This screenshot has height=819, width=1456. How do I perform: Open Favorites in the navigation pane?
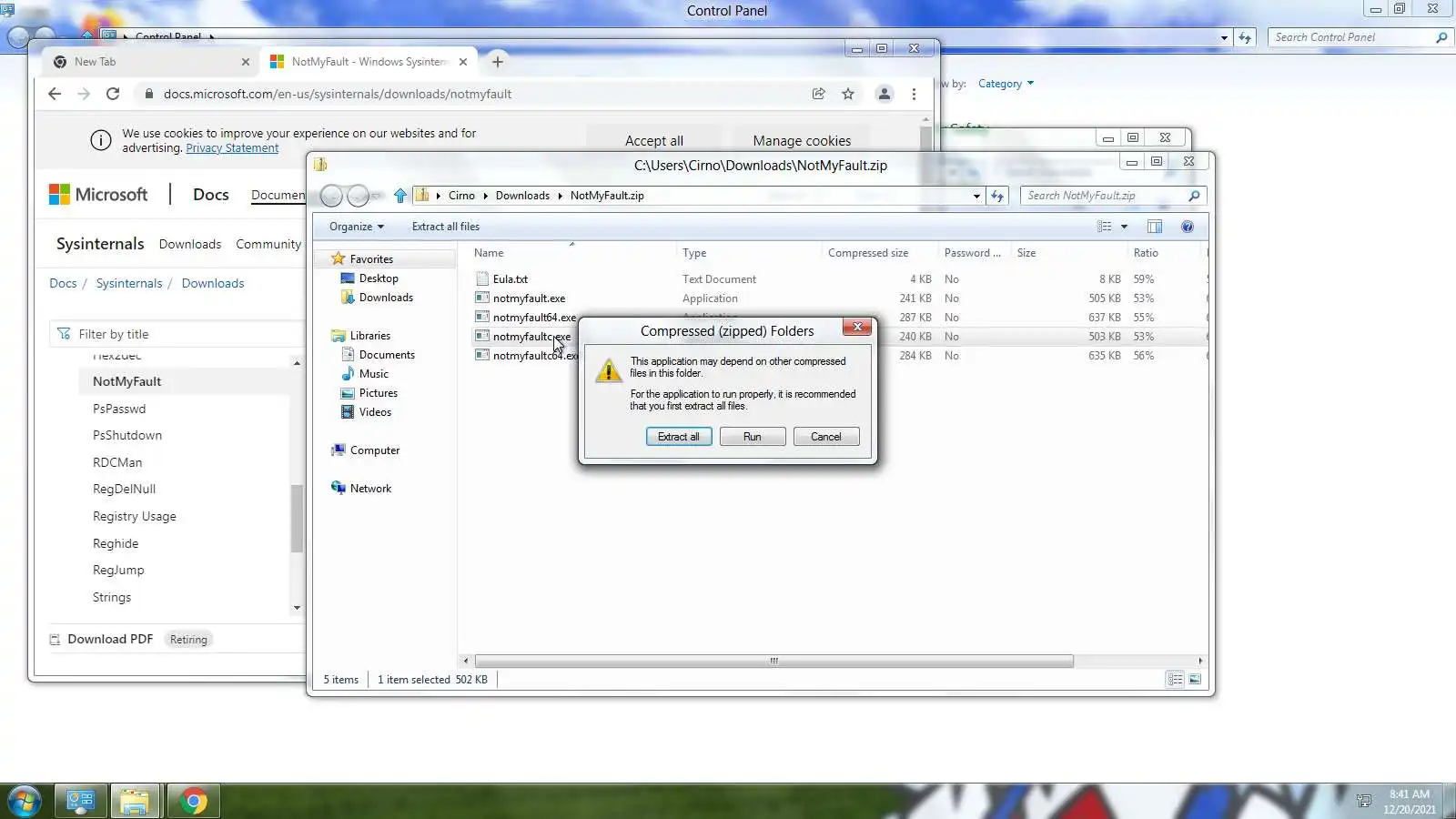[x=371, y=259]
